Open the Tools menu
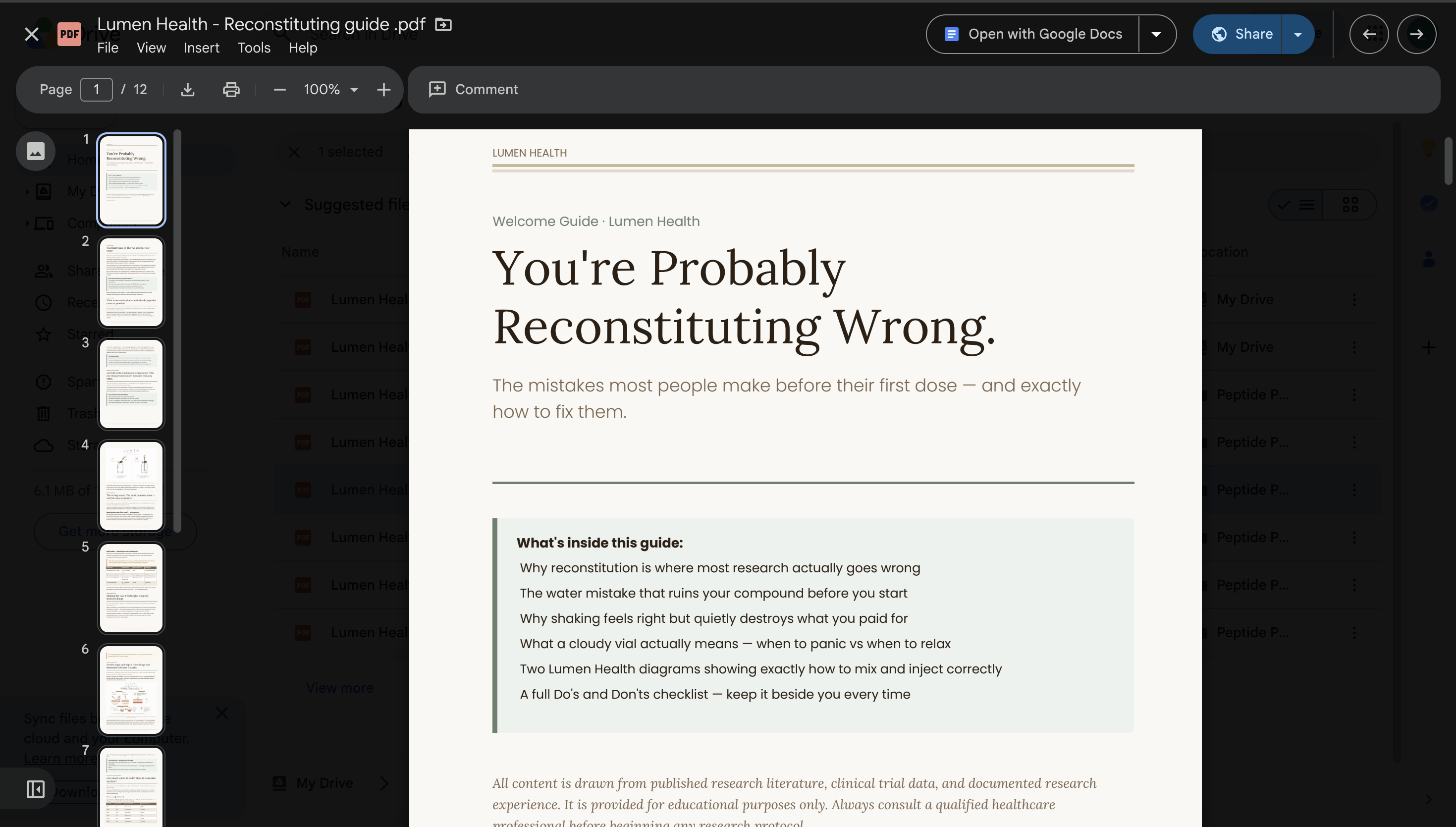Image resolution: width=1456 pixels, height=827 pixels. click(x=254, y=48)
